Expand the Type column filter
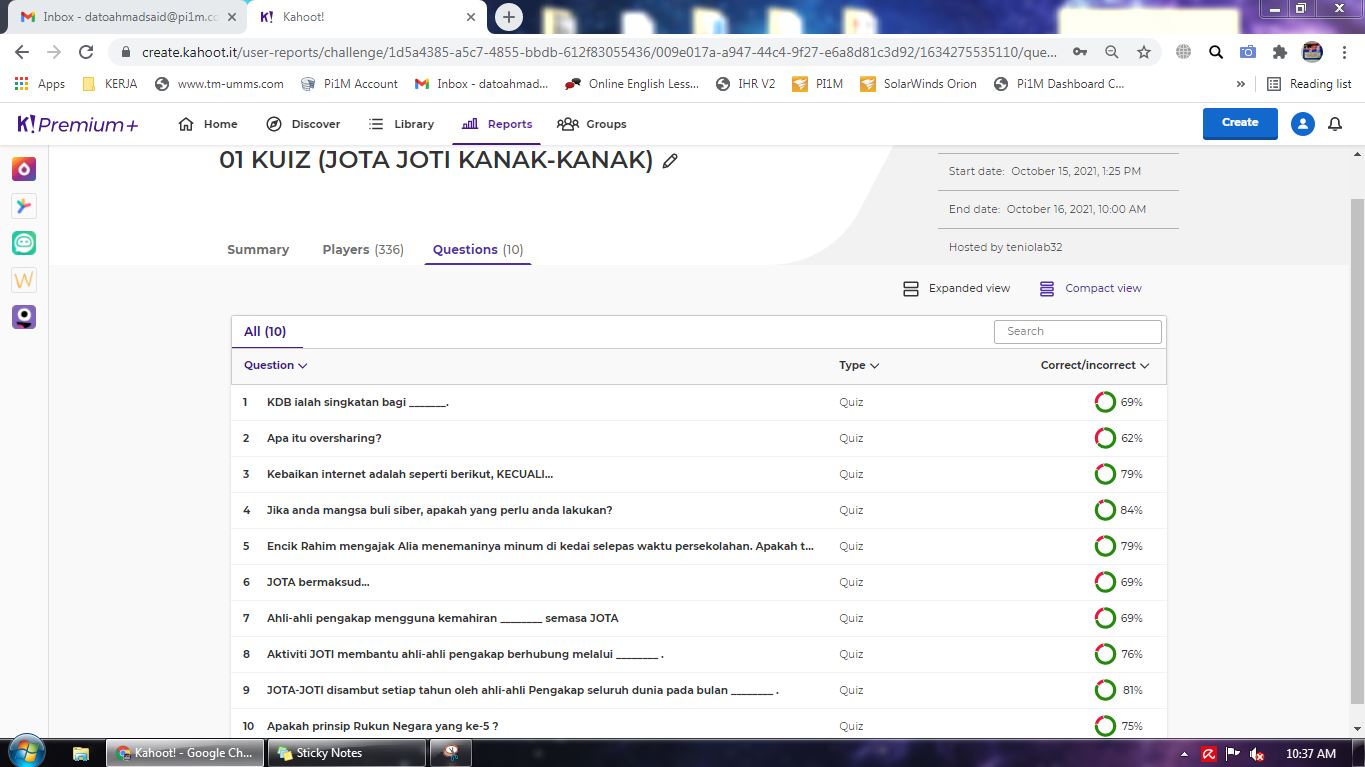This screenshot has height=767, width=1365. [859, 365]
